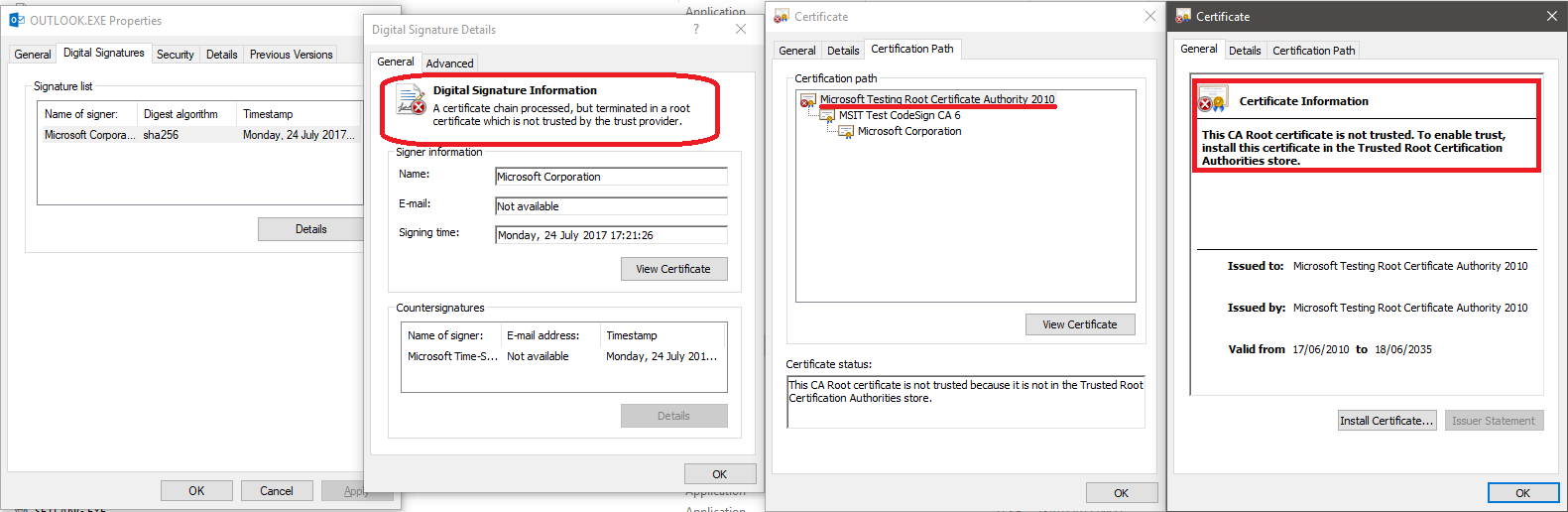This screenshot has height=512, width=1568.
Task: Select MSIT Test CodeSign CA 6 in the path tree
Action: pyautogui.click(x=900, y=115)
